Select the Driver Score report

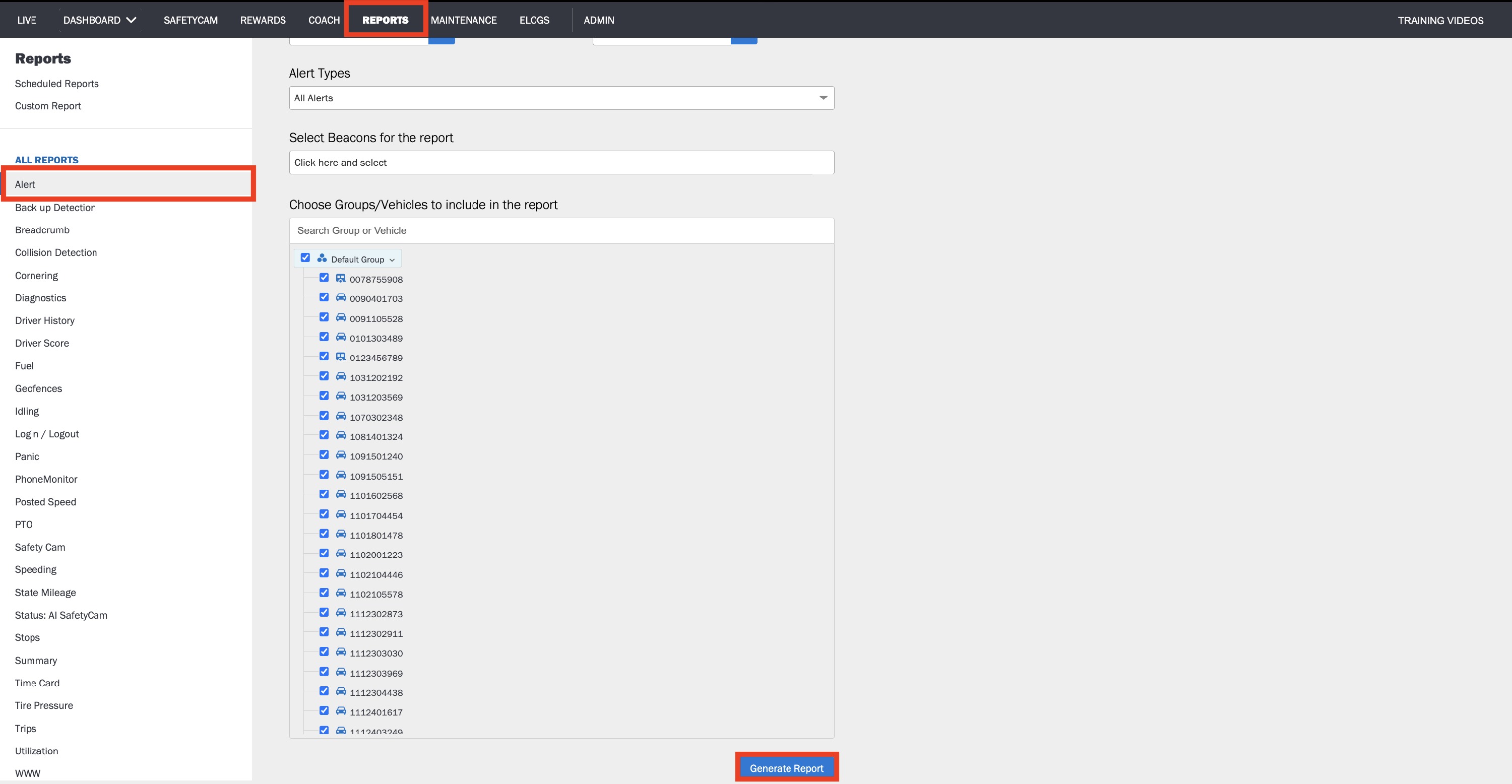click(42, 343)
